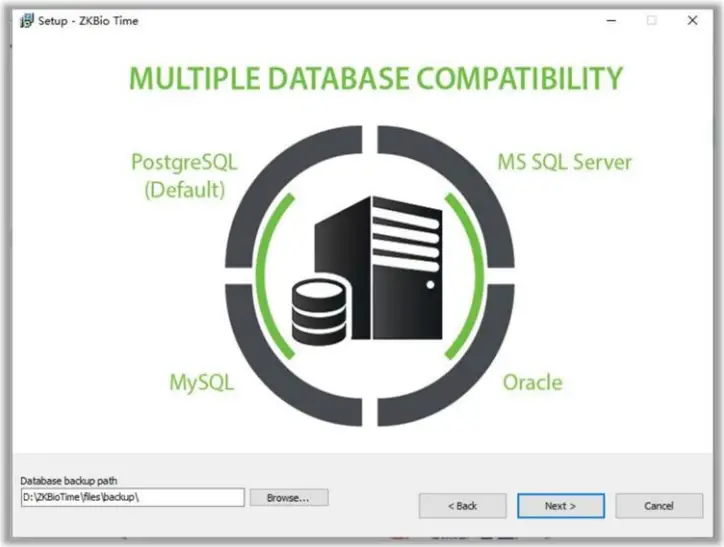This screenshot has height=547, width=724.
Task: Click the Browse... button
Action: [x=289, y=498]
